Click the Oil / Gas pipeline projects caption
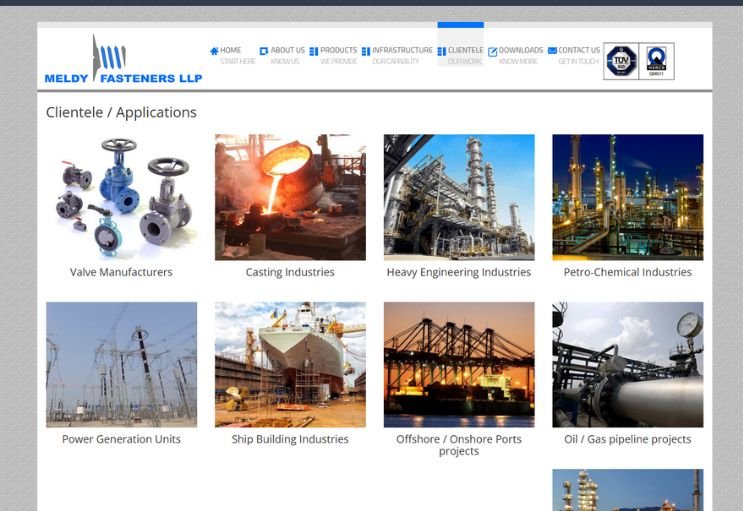This screenshot has width=743, height=511. 628,439
